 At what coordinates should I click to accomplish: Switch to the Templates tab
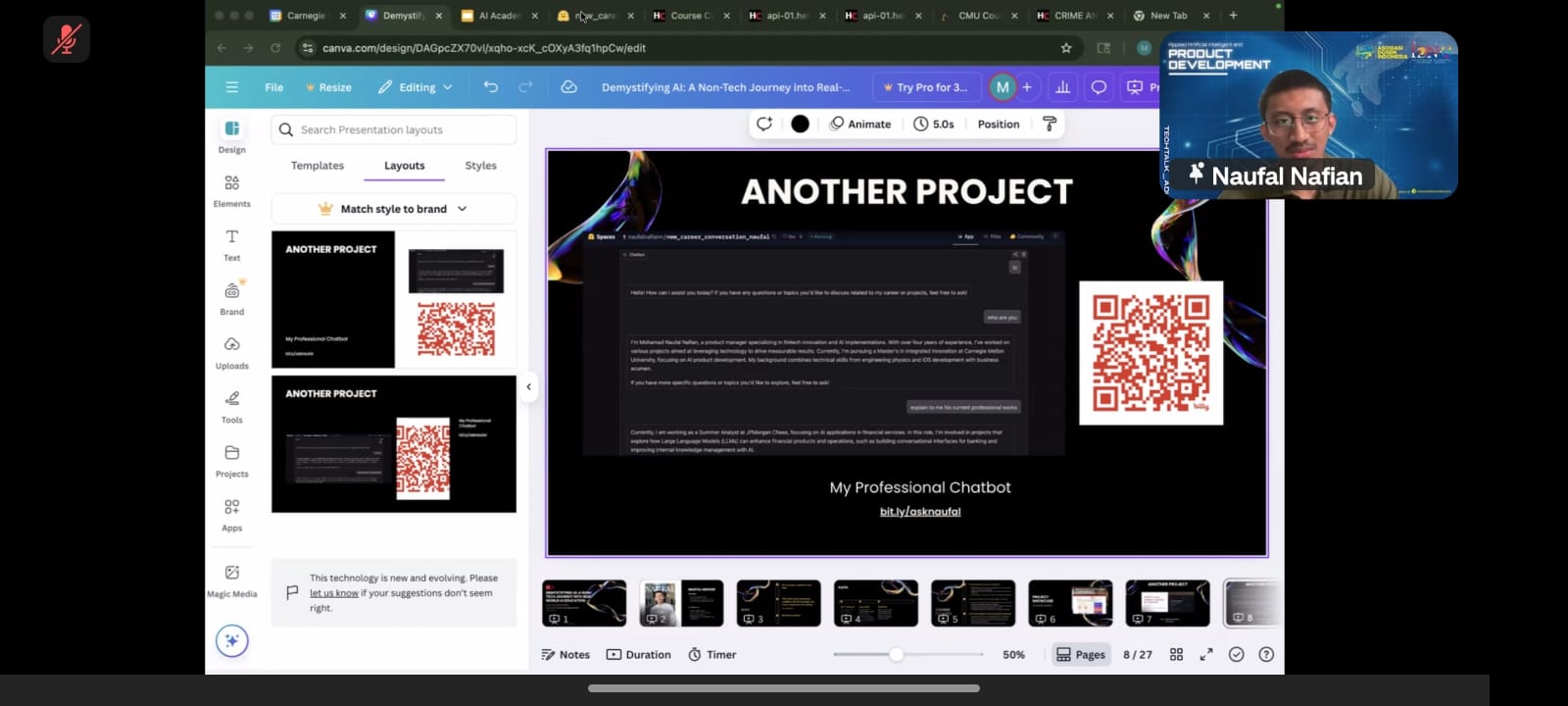(318, 166)
